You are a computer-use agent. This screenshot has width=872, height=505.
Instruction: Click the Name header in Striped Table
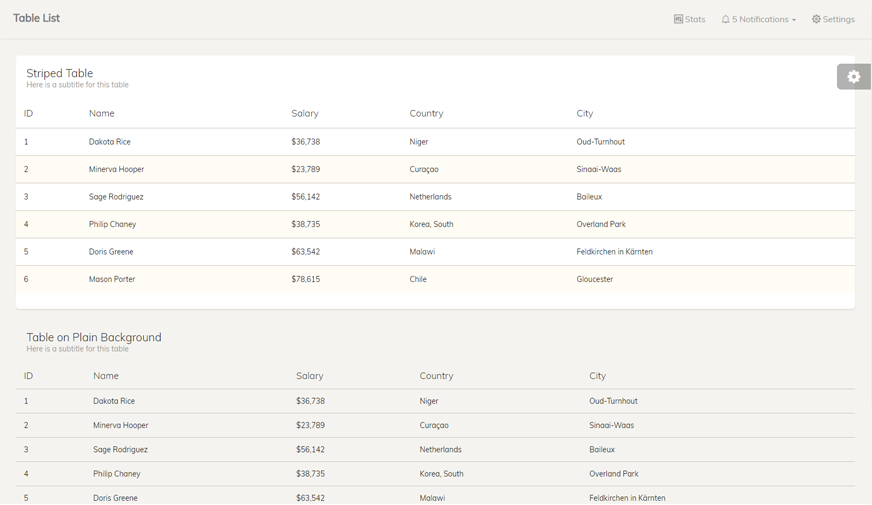[102, 113]
